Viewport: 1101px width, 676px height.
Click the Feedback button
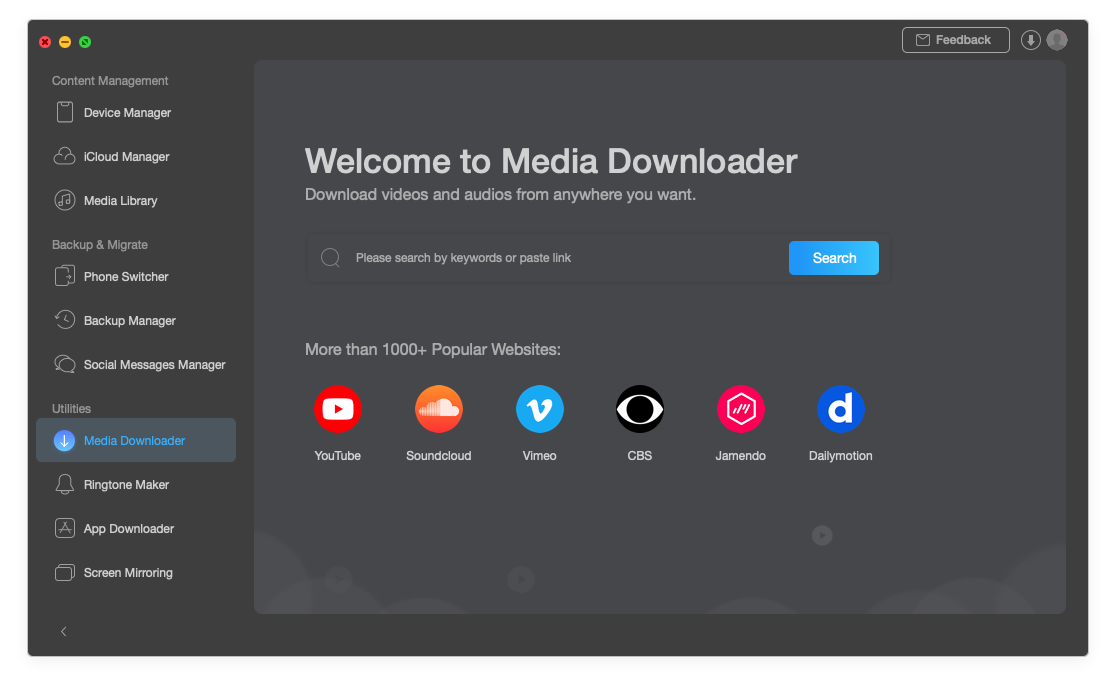[x=955, y=40]
